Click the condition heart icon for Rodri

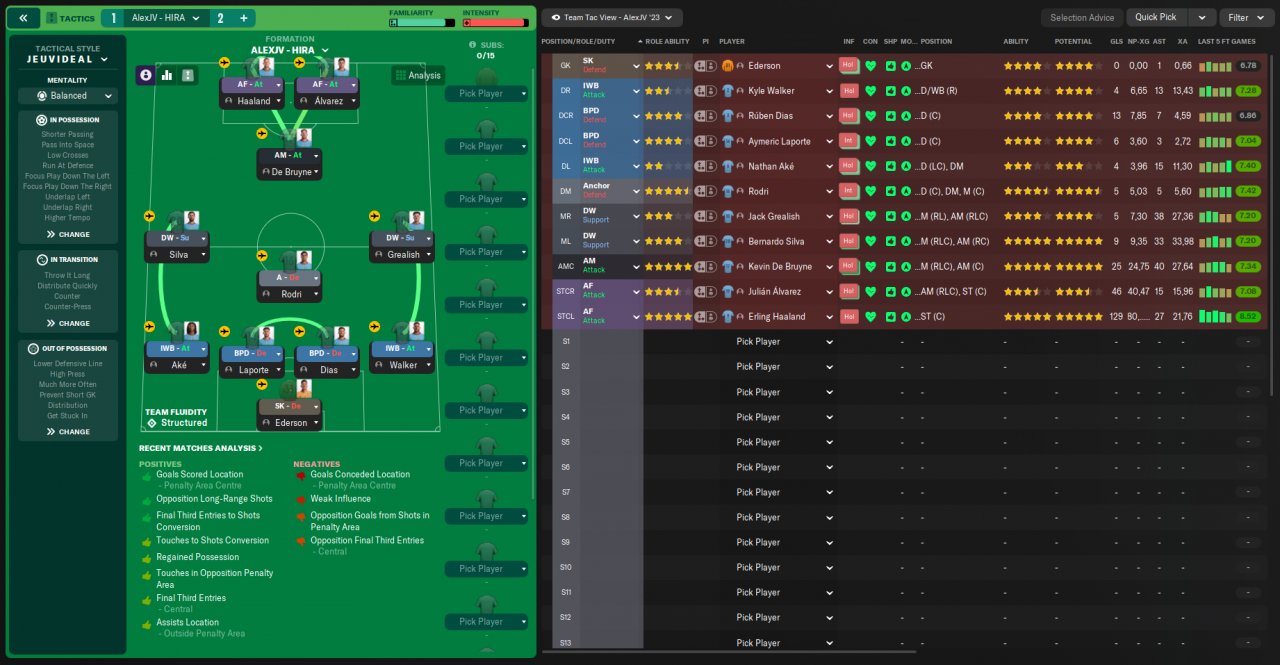pos(871,191)
